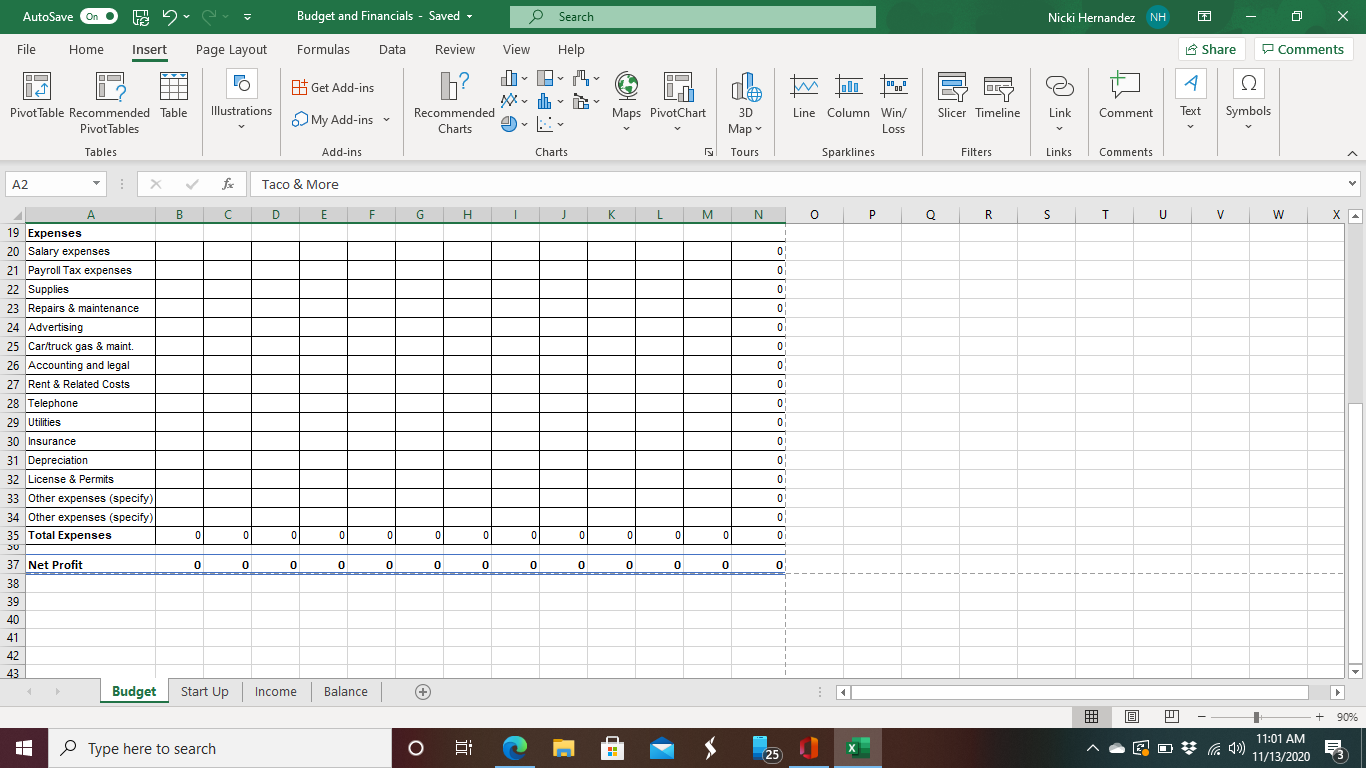Insert a Link
The width and height of the screenshot is (1366, 768).
click(1059, 100)
